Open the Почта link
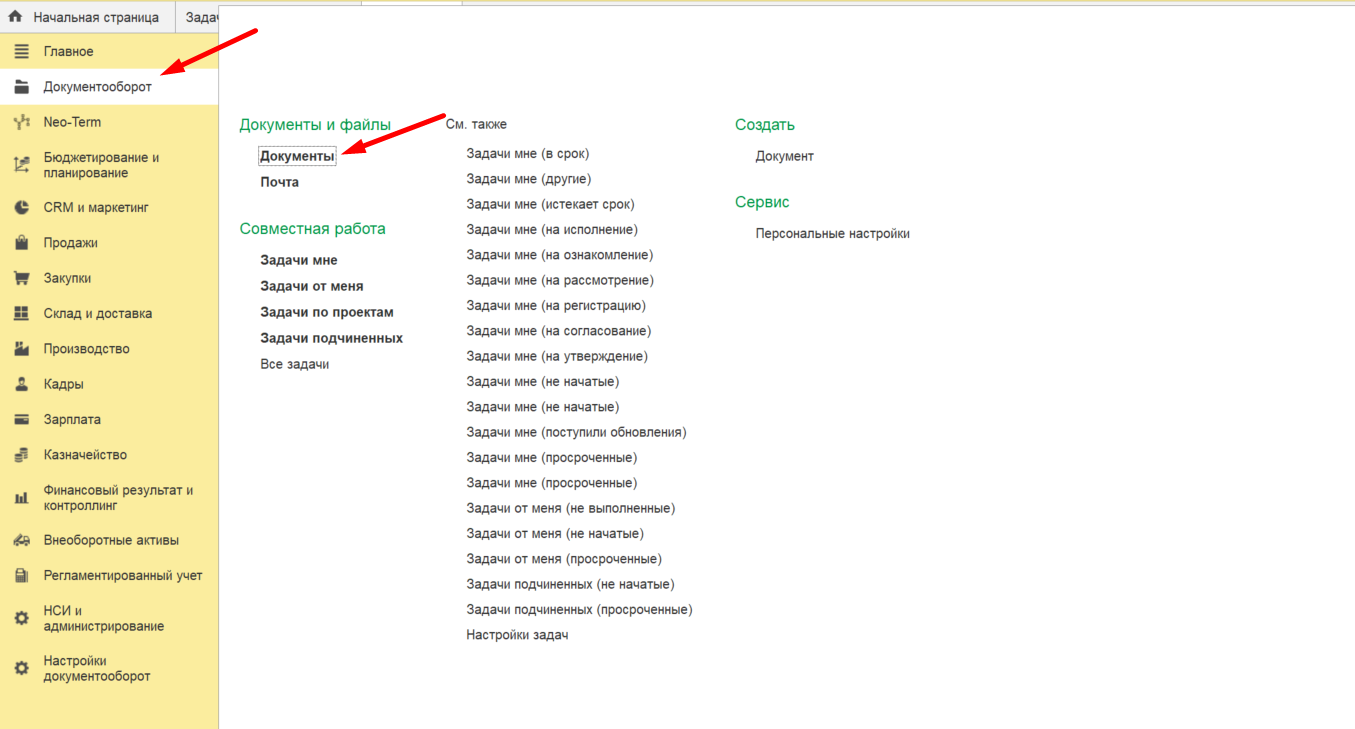 tap(280, 182)
